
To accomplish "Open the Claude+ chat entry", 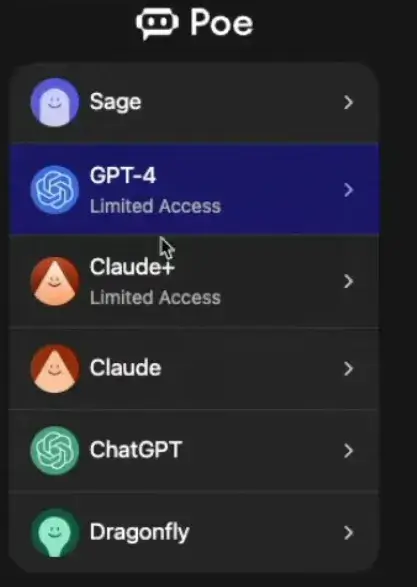I will coord(194,281).
